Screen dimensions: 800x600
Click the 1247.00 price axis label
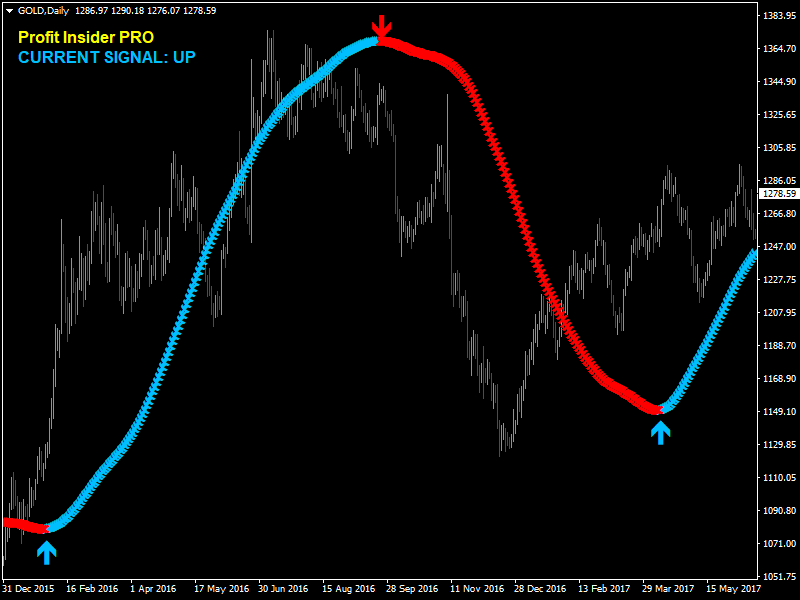[x=779, y=247]
